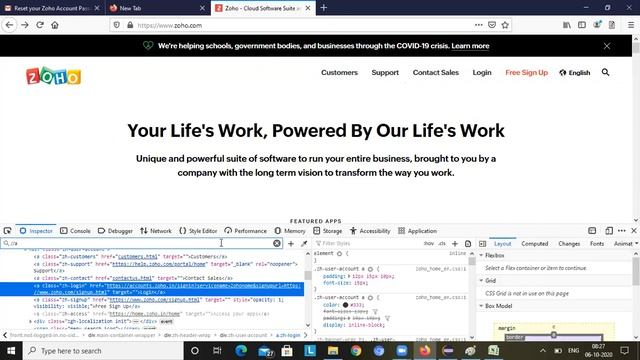This screenshot has width=640, height=360.
Task: Expand the padding shorthand property
Action: click(349, 276)
